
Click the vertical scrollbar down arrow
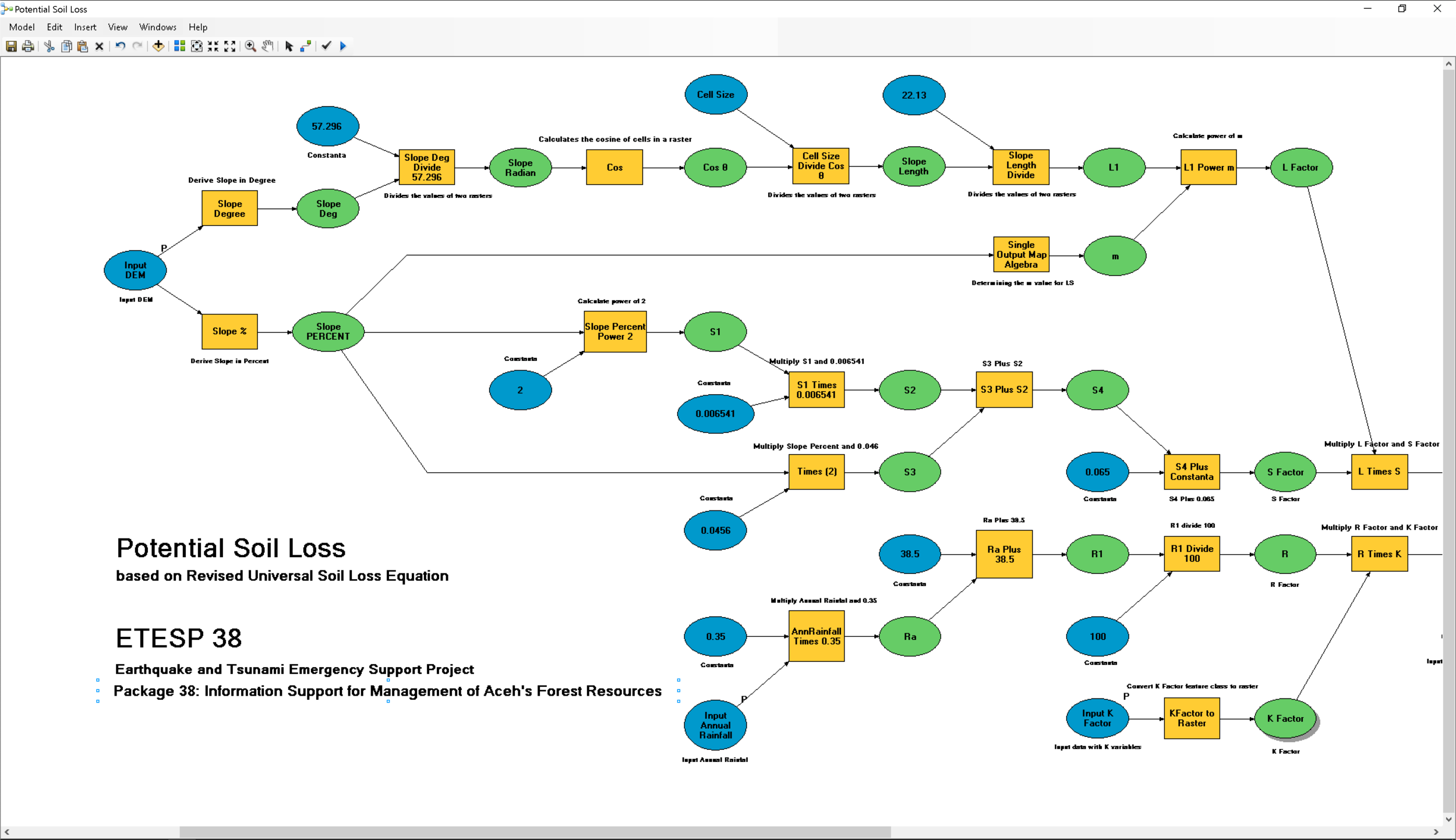click(x=1448, y=818)
